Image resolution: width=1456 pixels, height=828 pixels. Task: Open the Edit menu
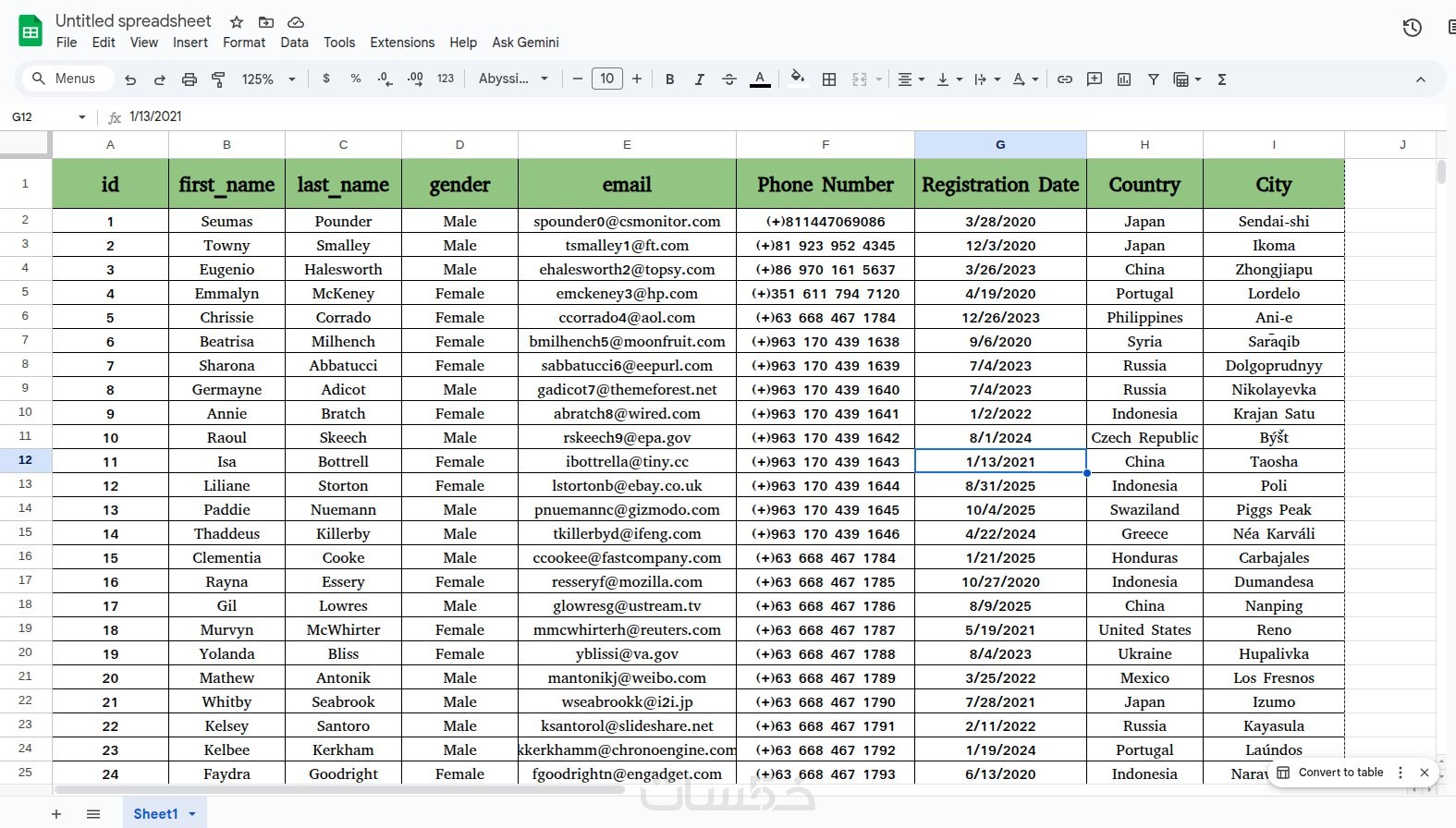click(x=104, y=43)
